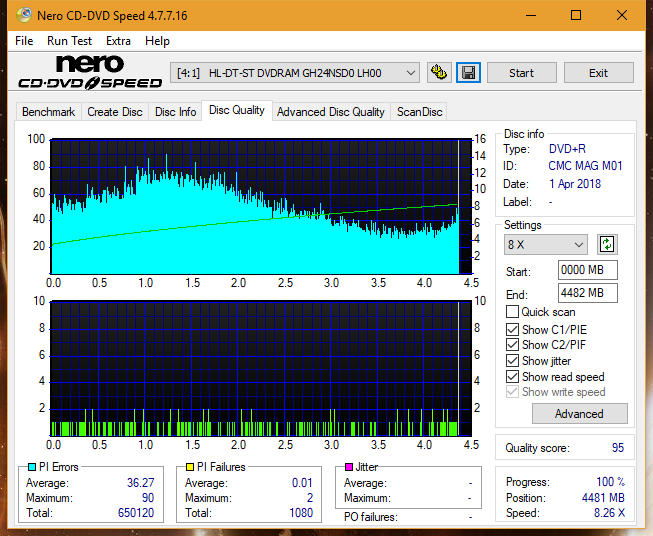Viewport: 653px width, 536px height.
Task: Switch to the ScanDisc tab
Action: pos(419,112)
